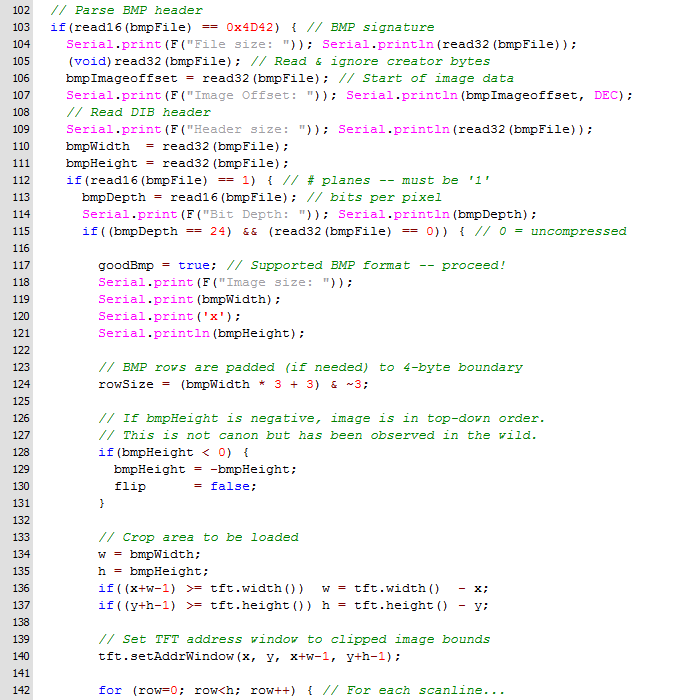The height and width of the screenshot is (700, 700).
Task: Click the 'x' character literal
Action: point(210,316)
